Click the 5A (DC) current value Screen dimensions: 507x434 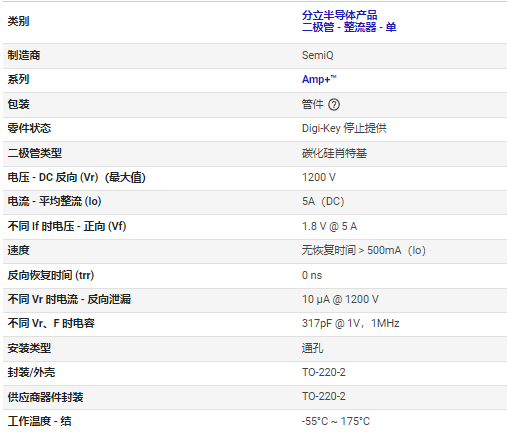click(323, 201)
